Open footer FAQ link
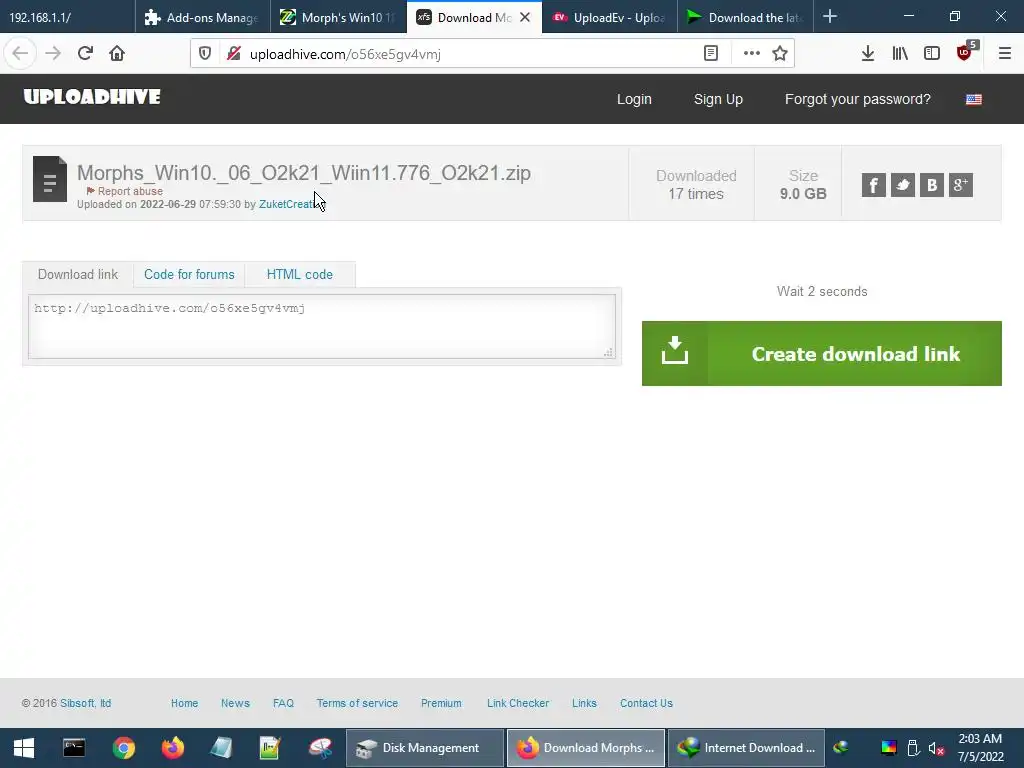Image resolution: width=1024 pixels, height=768 pixels. pyautogui.click(x=283, y=703)
